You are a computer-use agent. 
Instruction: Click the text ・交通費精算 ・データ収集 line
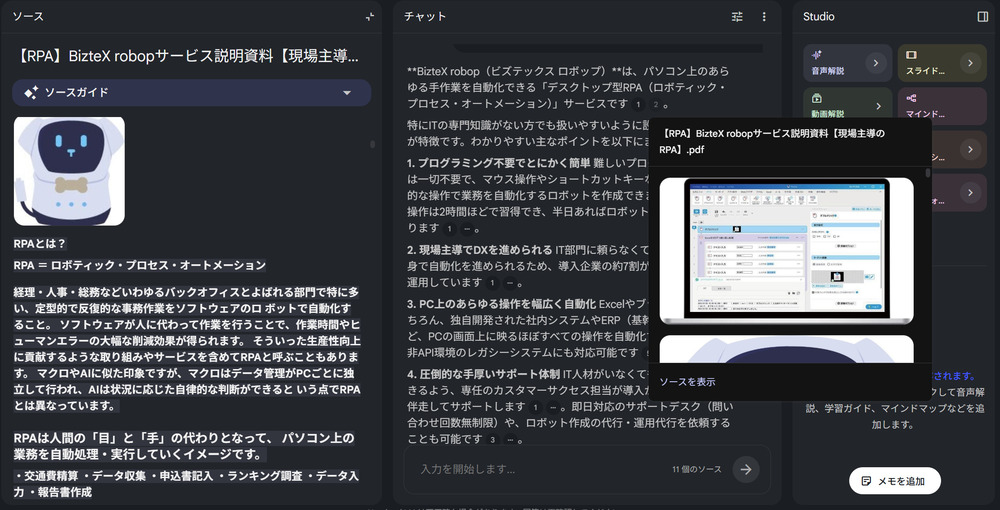[x=186, y=484]
